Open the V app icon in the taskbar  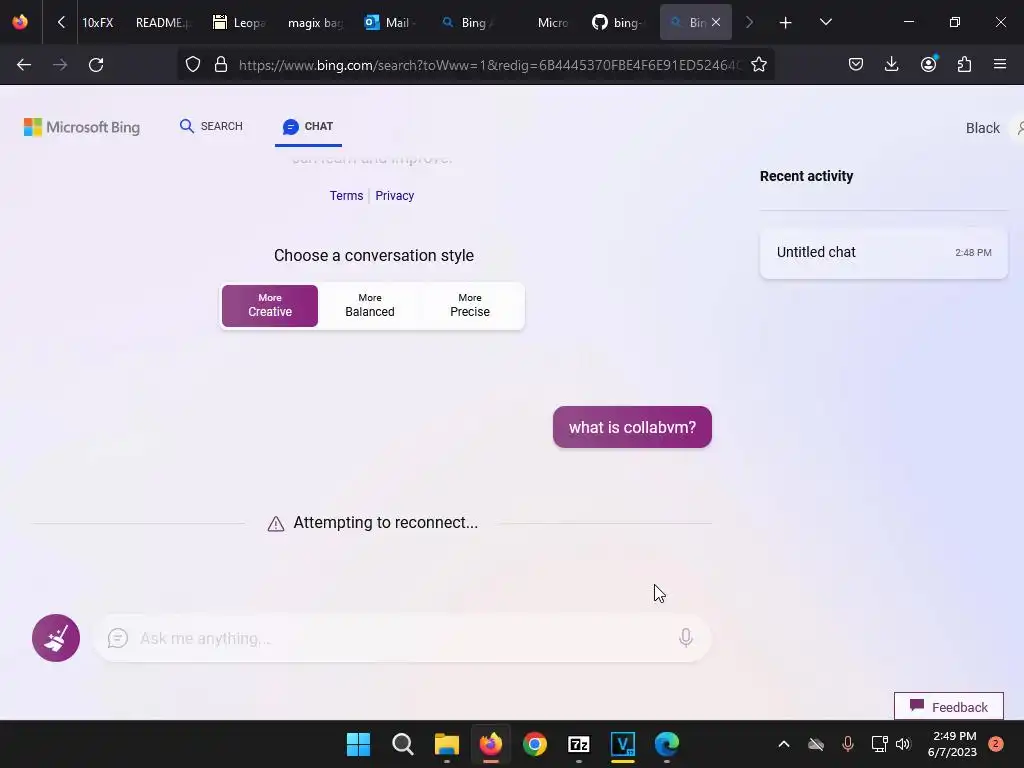coord(622,744)
